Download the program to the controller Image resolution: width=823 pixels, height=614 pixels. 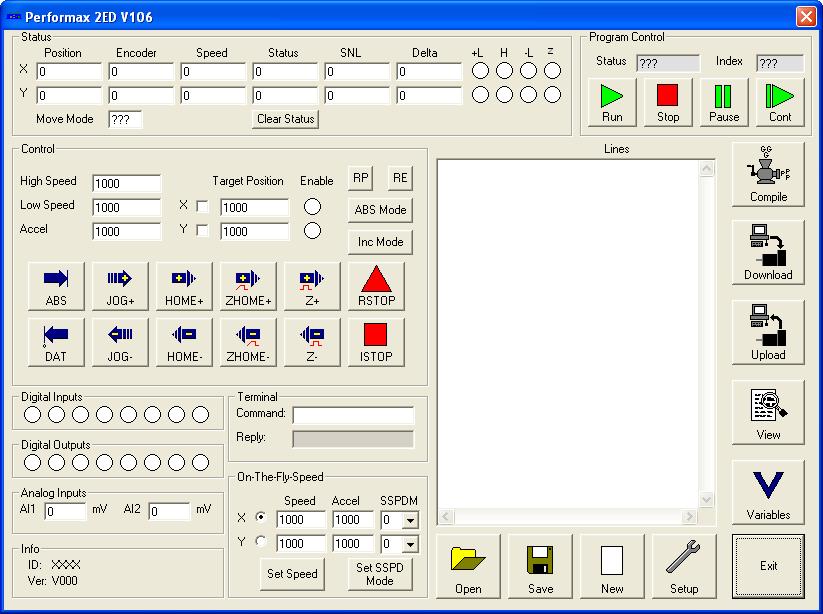(768, 252)
